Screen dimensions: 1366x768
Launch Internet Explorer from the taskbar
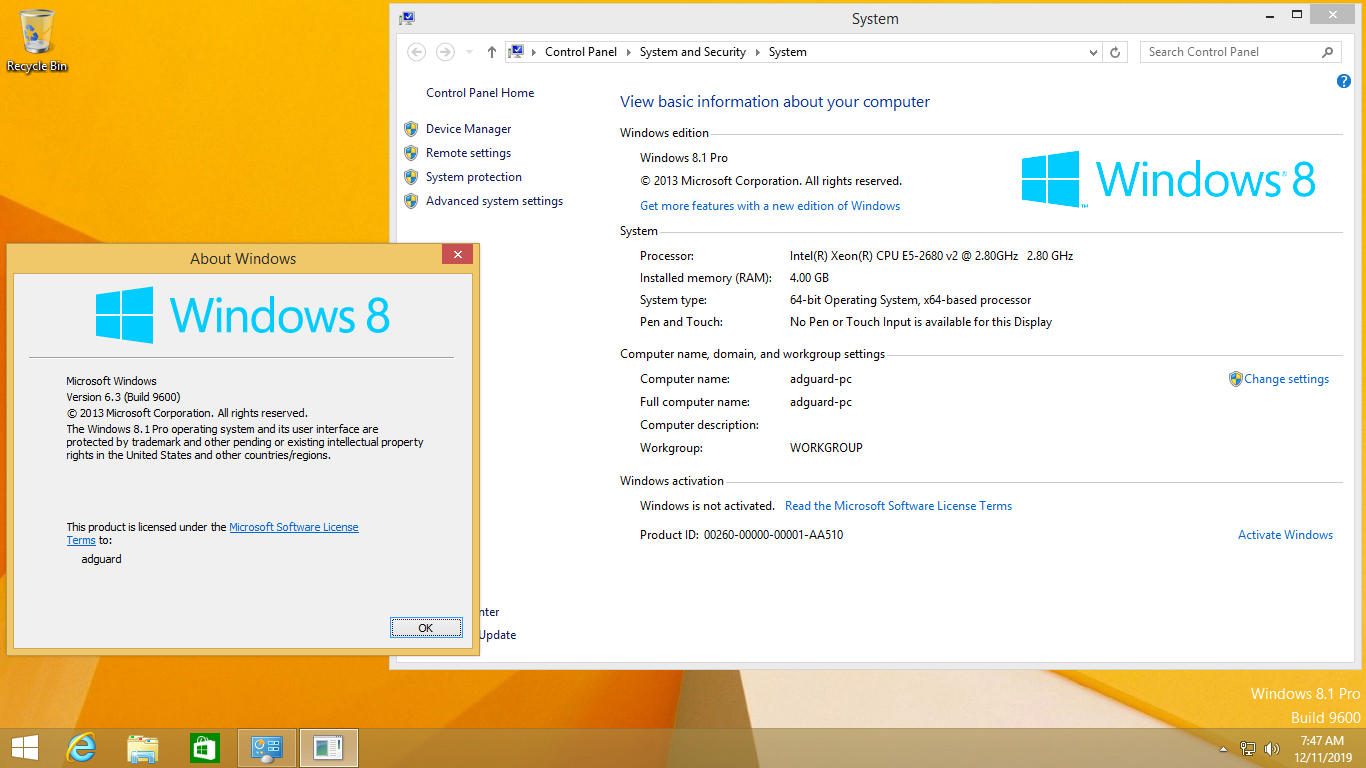(x=81, y=748)
